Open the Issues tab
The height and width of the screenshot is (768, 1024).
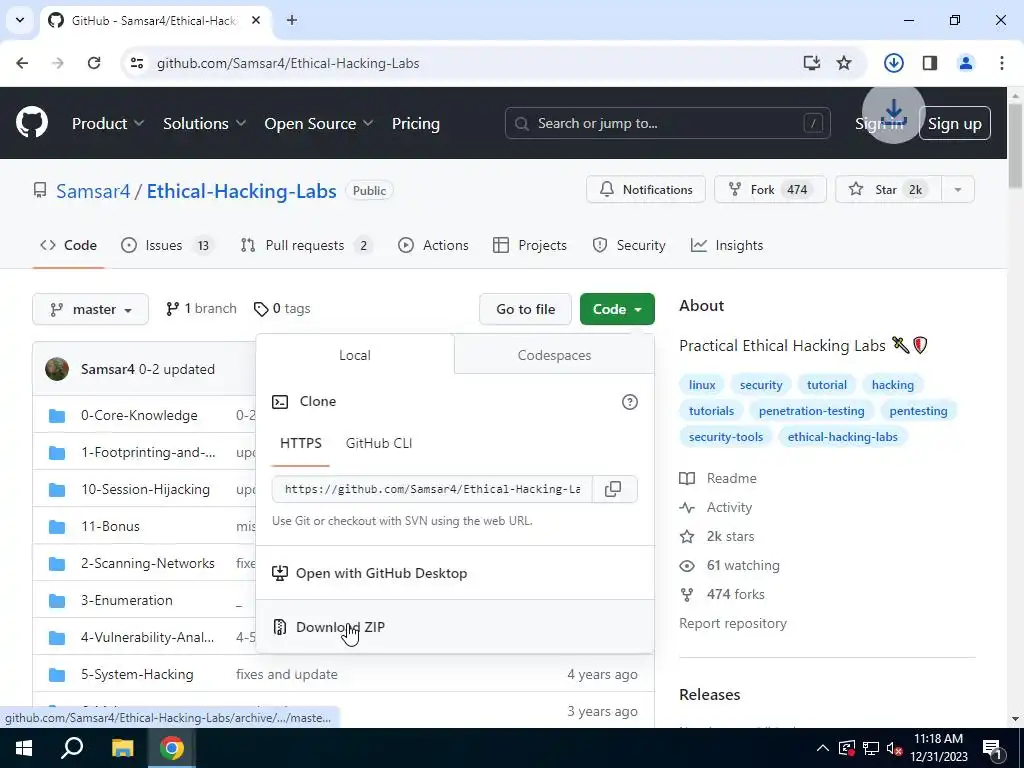coord(168,245)
